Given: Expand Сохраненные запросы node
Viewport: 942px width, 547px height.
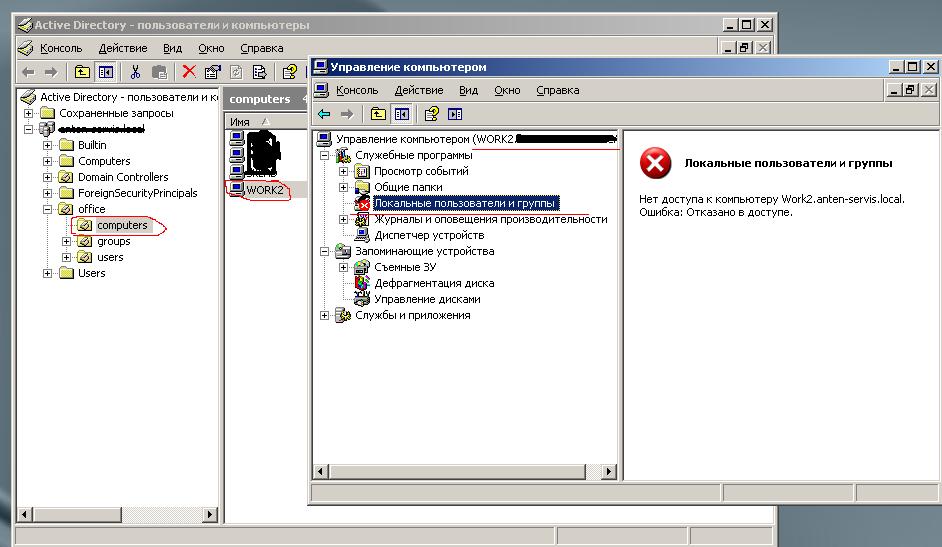Looking at the screenshot, I should pos(28,113).
